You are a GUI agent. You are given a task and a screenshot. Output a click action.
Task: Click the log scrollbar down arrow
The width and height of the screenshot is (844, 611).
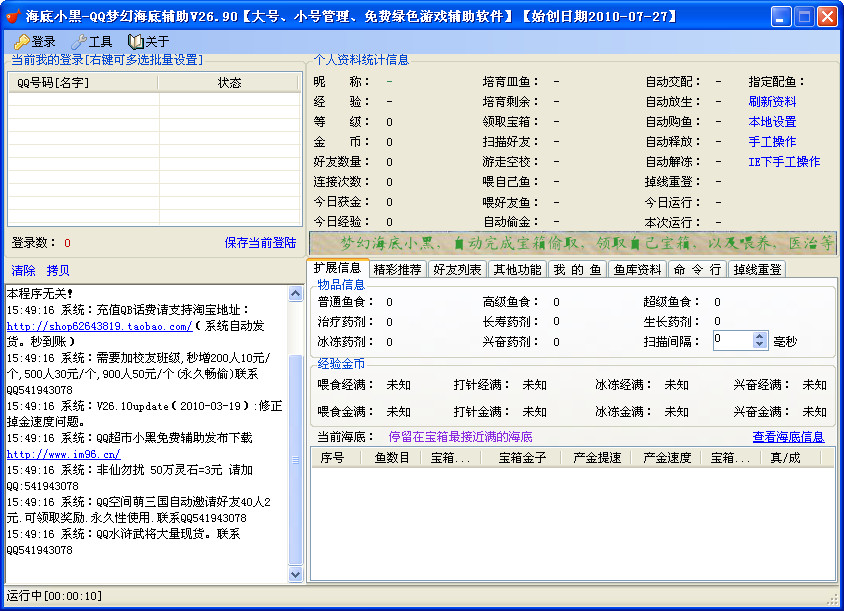coord(296,574)
